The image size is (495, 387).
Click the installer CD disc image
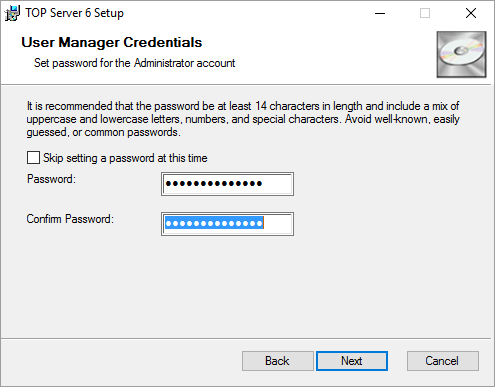(x=461, y=54)
